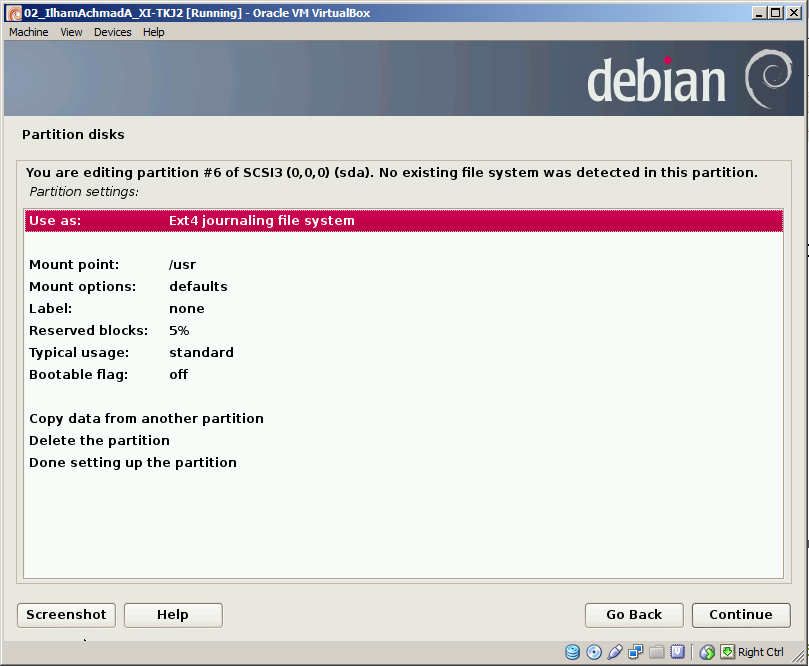Select the 'Use as: Ext4 journaling file system' row
Viewport: 809px width, 666px height.
[403, 221]
